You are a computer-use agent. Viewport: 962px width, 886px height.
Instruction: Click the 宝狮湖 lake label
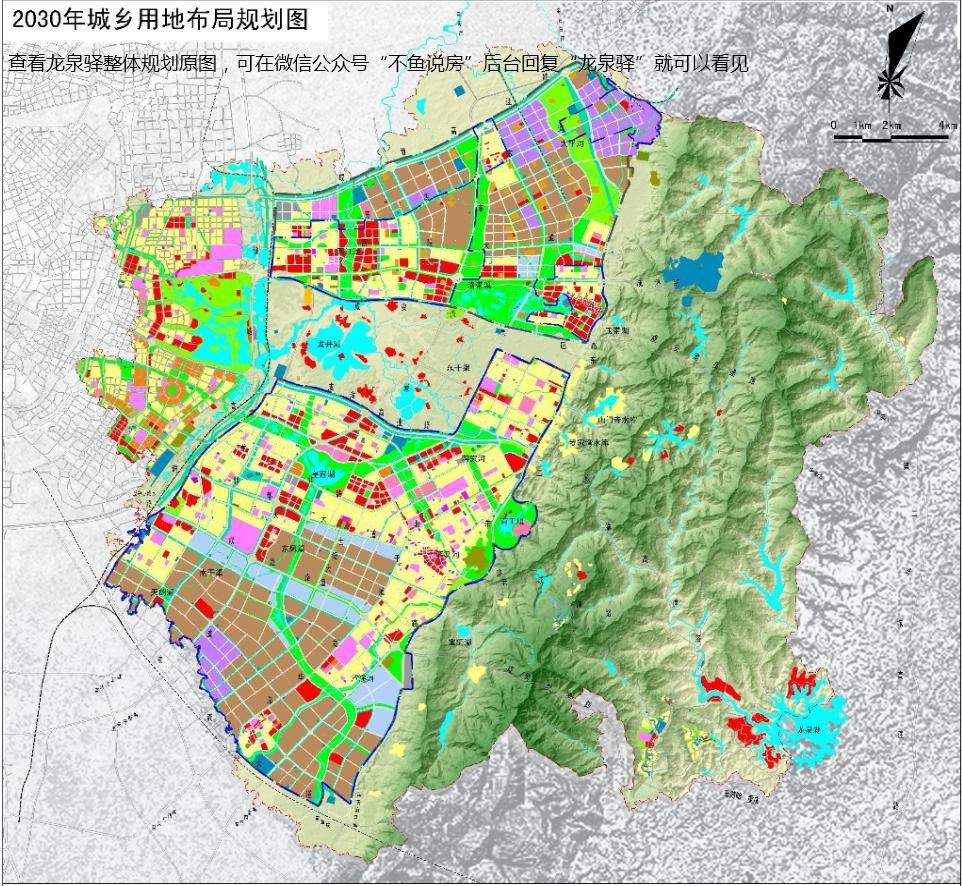click(323, 473)
